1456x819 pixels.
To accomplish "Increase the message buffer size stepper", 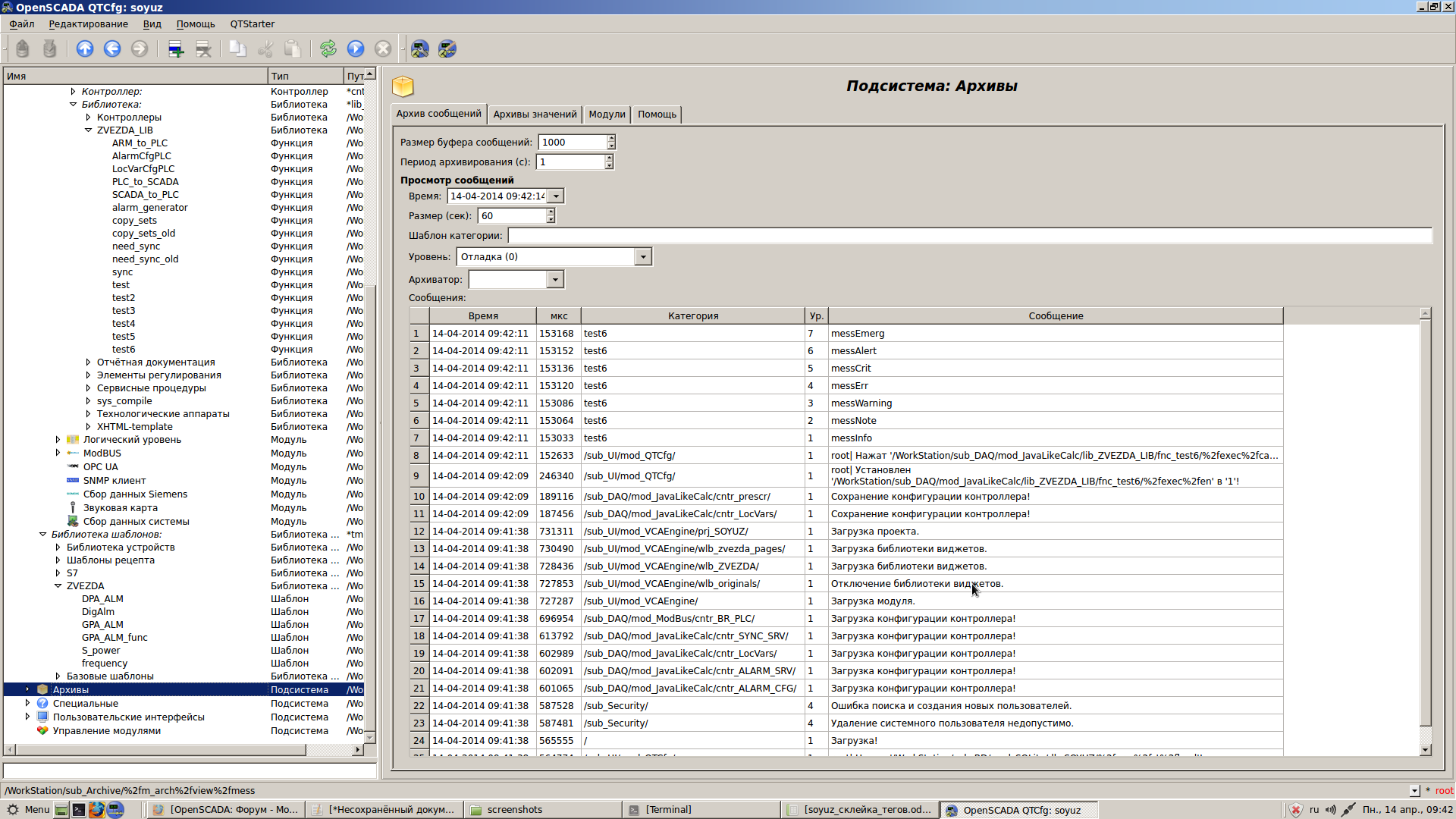I will tap(611, 139).
